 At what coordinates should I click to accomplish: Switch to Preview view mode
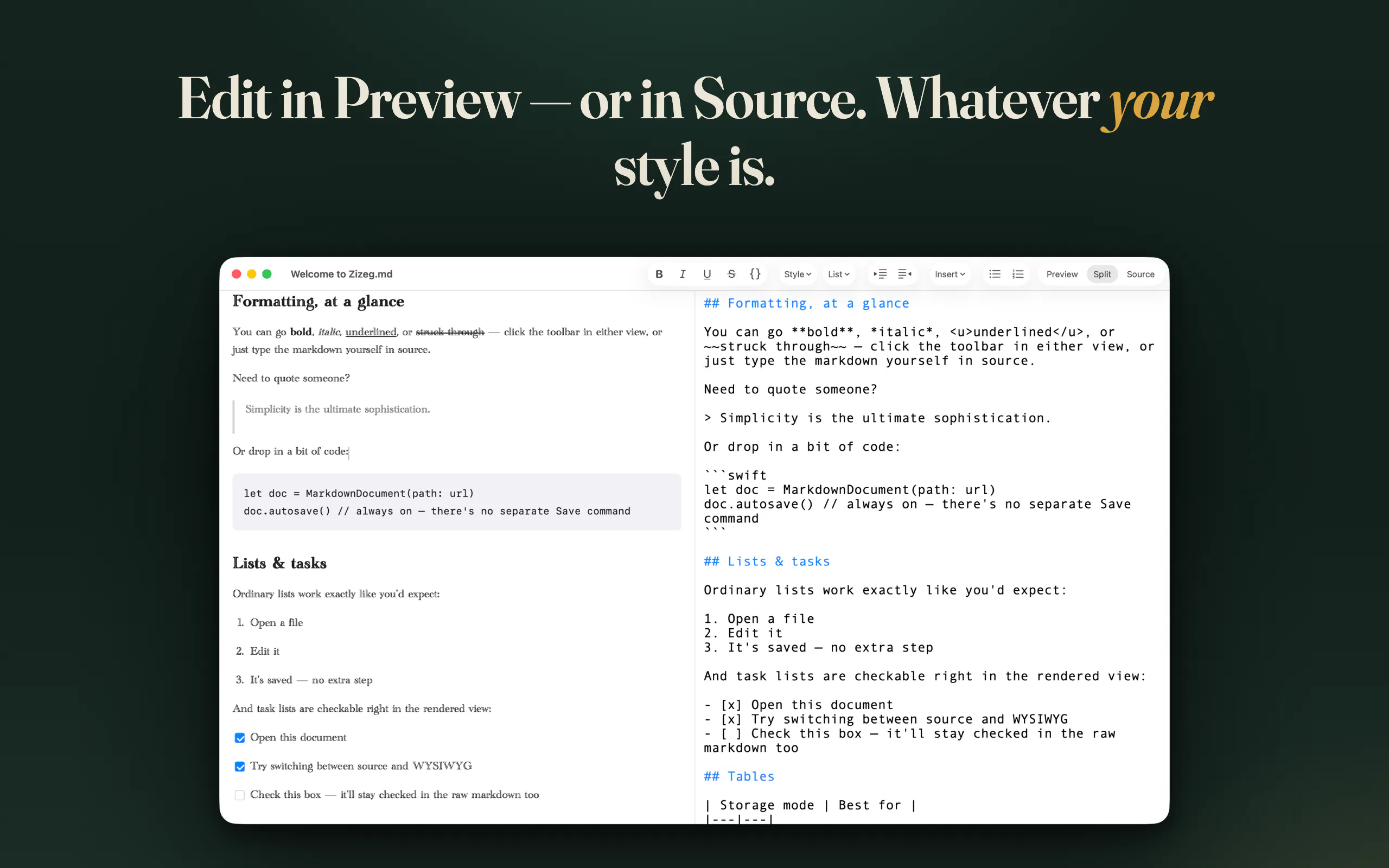pyautogui.click(x=1062, y=275)
